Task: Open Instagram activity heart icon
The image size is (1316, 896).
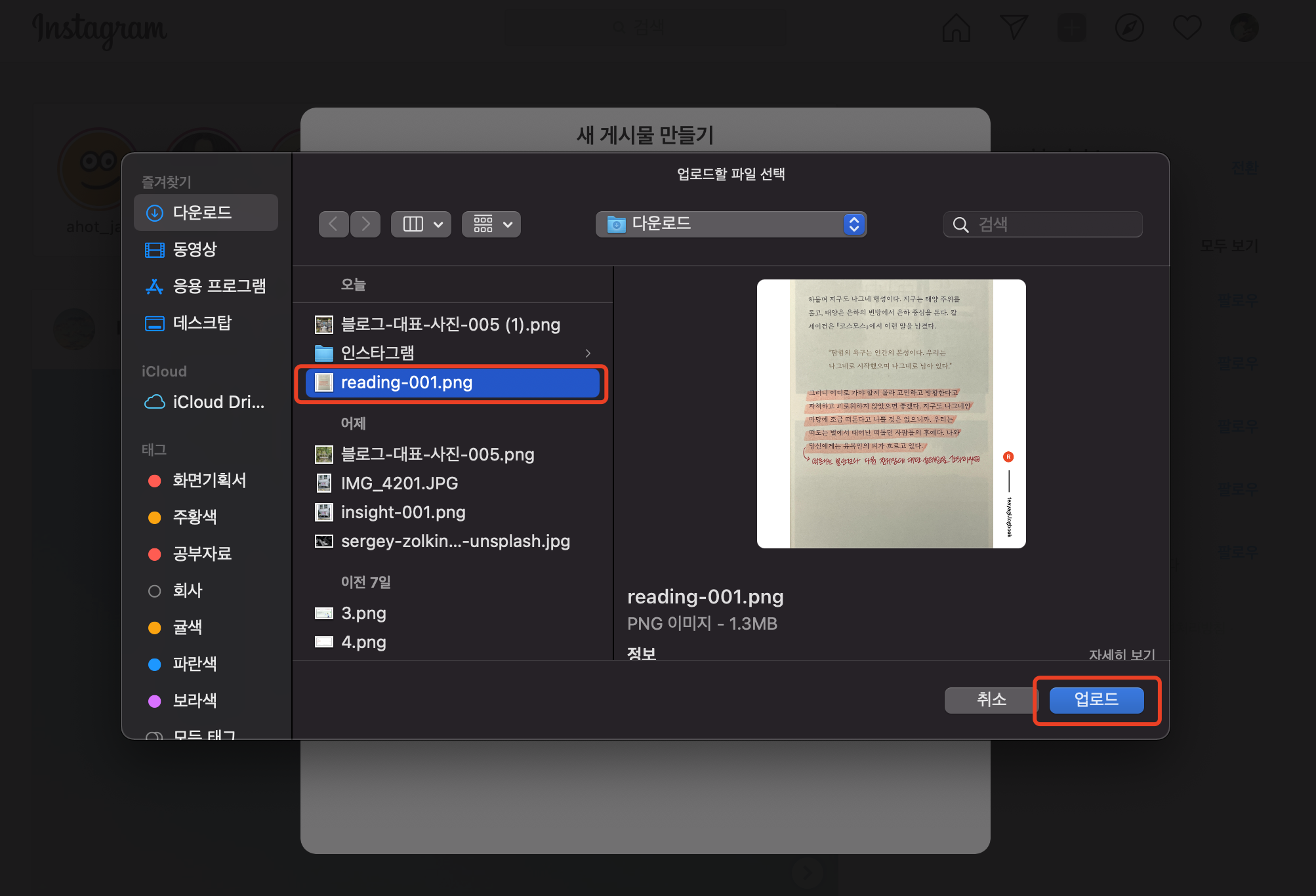Action: click(1187, 28)
